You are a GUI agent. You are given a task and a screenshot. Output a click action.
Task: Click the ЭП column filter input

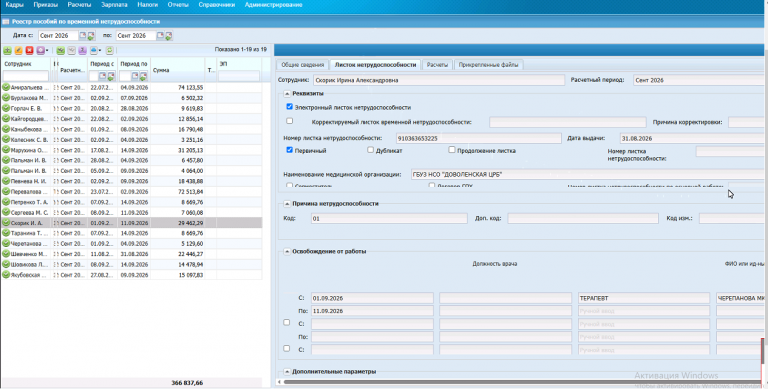[239, 76]
